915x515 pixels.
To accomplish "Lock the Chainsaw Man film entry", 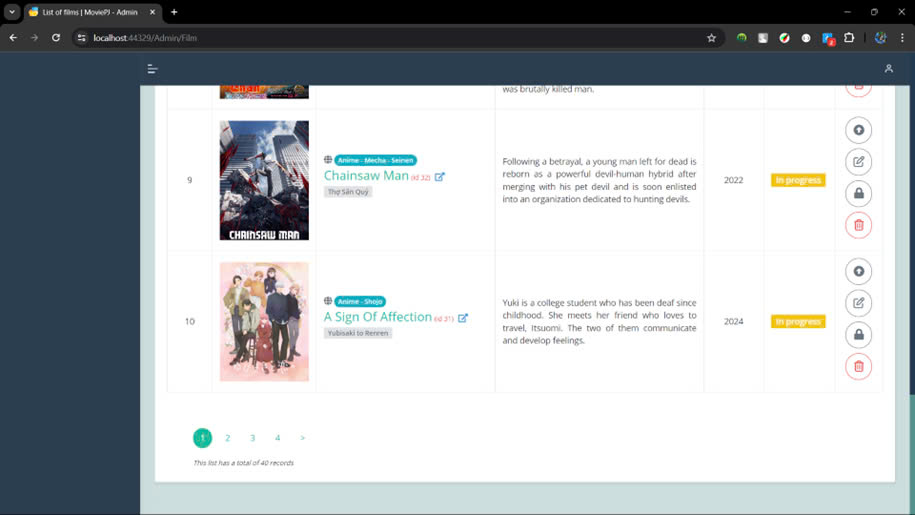I will tap(858, 194).
